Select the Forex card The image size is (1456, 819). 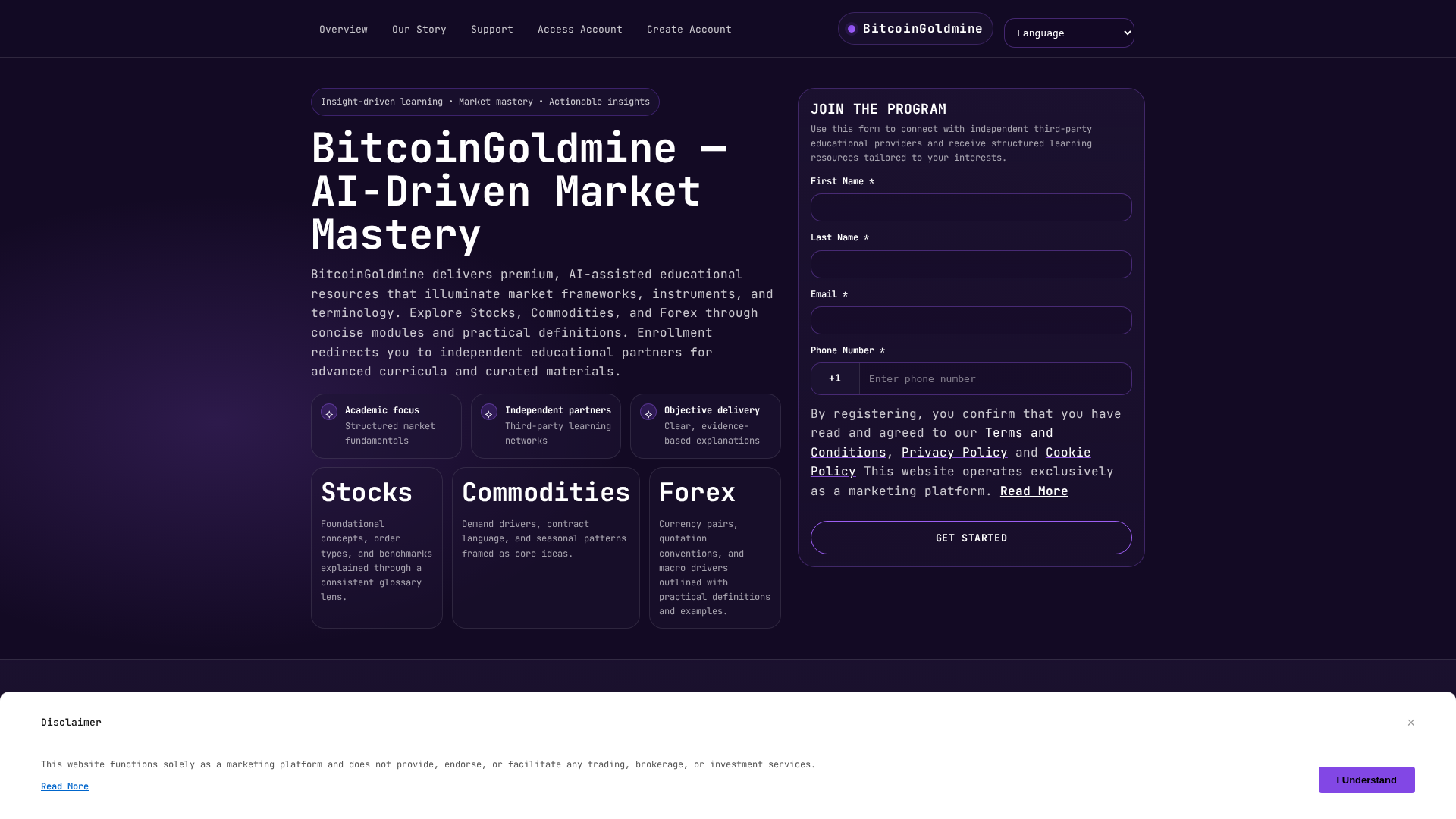tap(715, 548)
